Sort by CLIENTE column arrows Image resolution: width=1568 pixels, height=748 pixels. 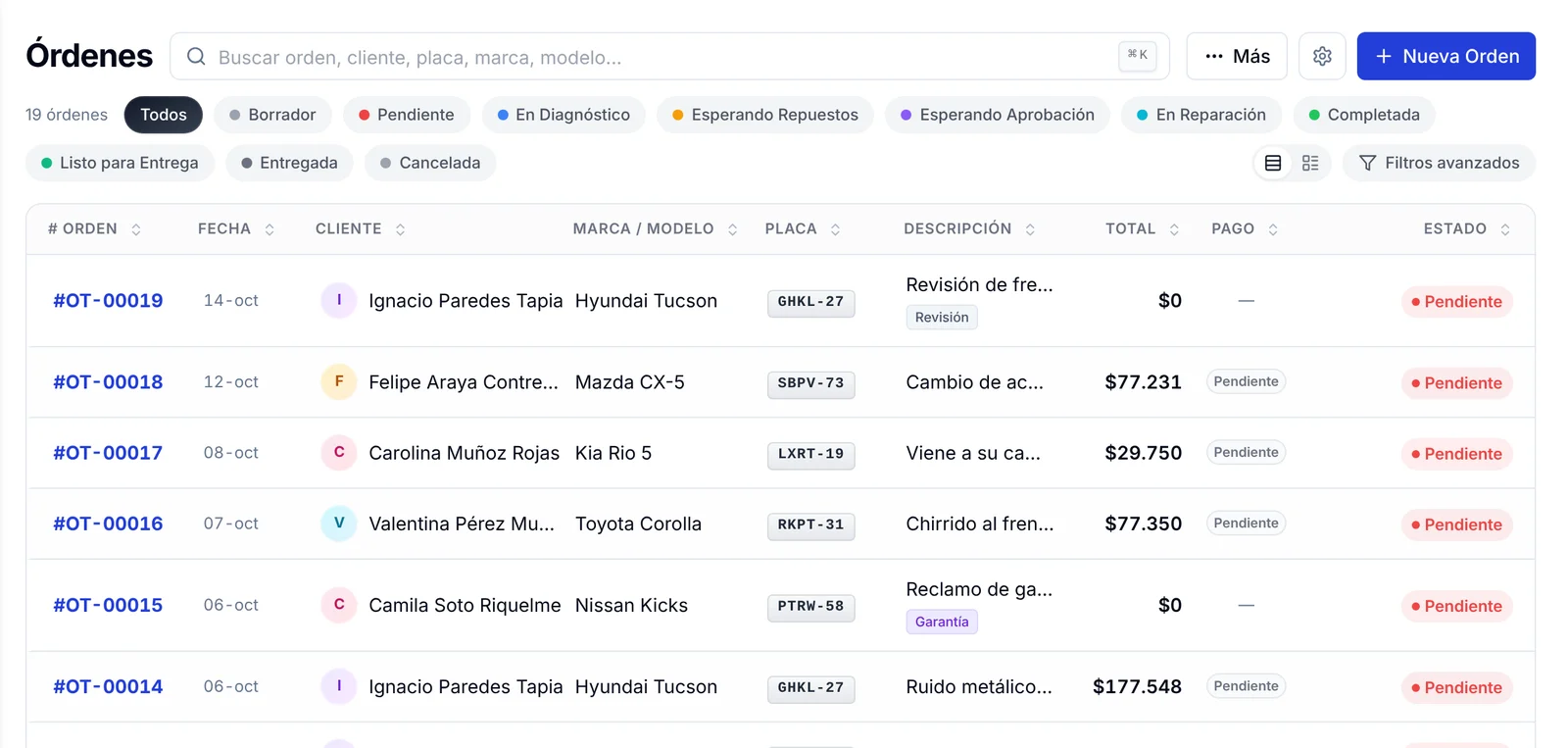coord(400,229)
